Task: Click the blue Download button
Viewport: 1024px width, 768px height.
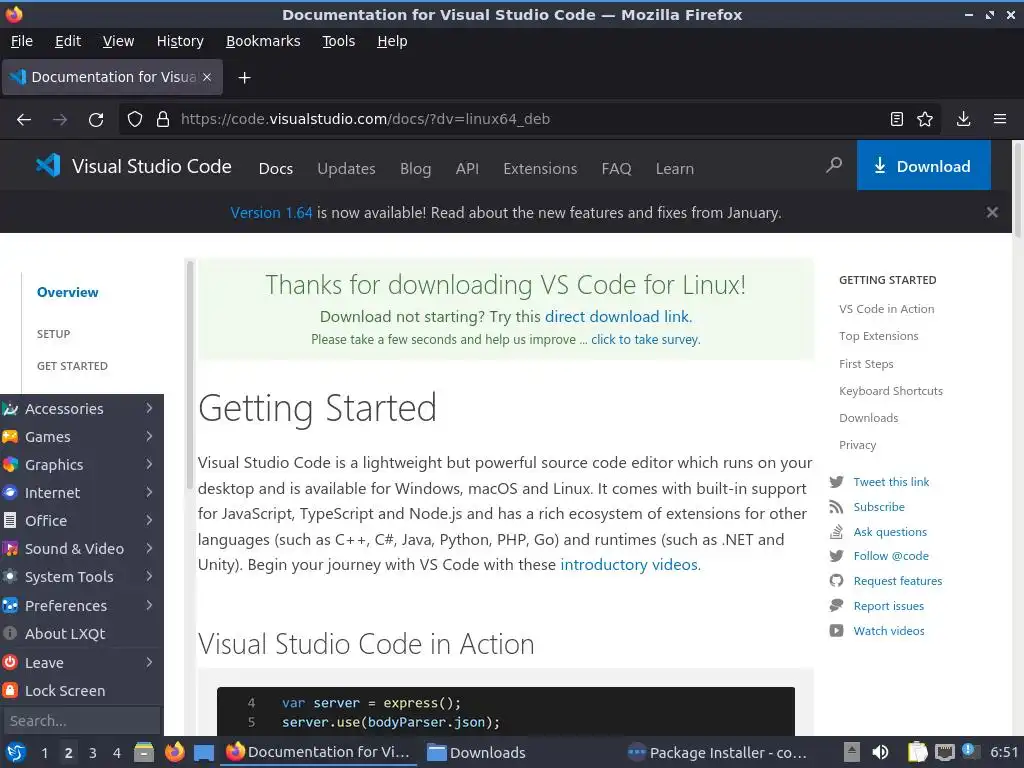Action: (923, 166)
